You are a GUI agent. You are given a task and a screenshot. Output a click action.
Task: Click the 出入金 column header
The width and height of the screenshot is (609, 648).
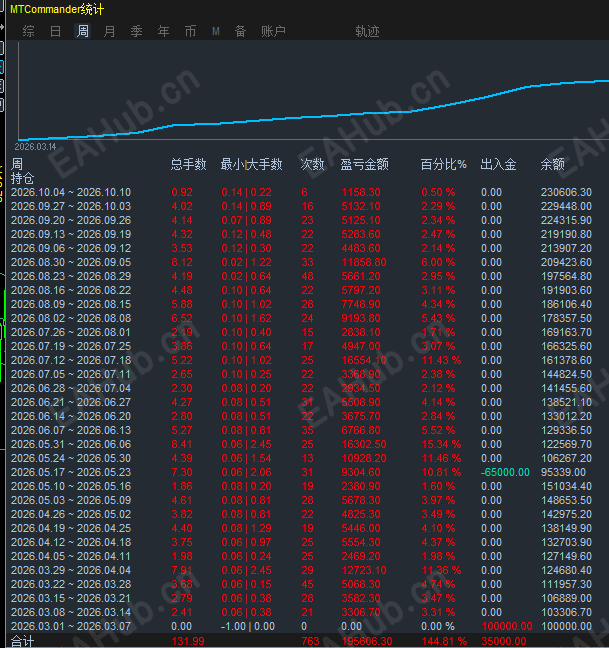click(498, 164)
